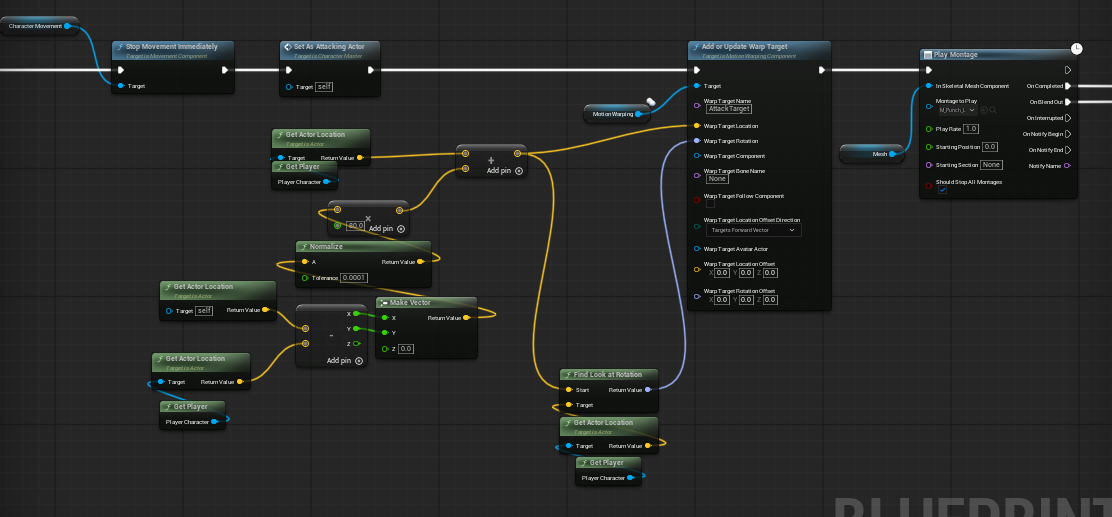Screen dimensions: 1112x517
Task: Click Add pin on the subtract node
Action: [345, 360]
